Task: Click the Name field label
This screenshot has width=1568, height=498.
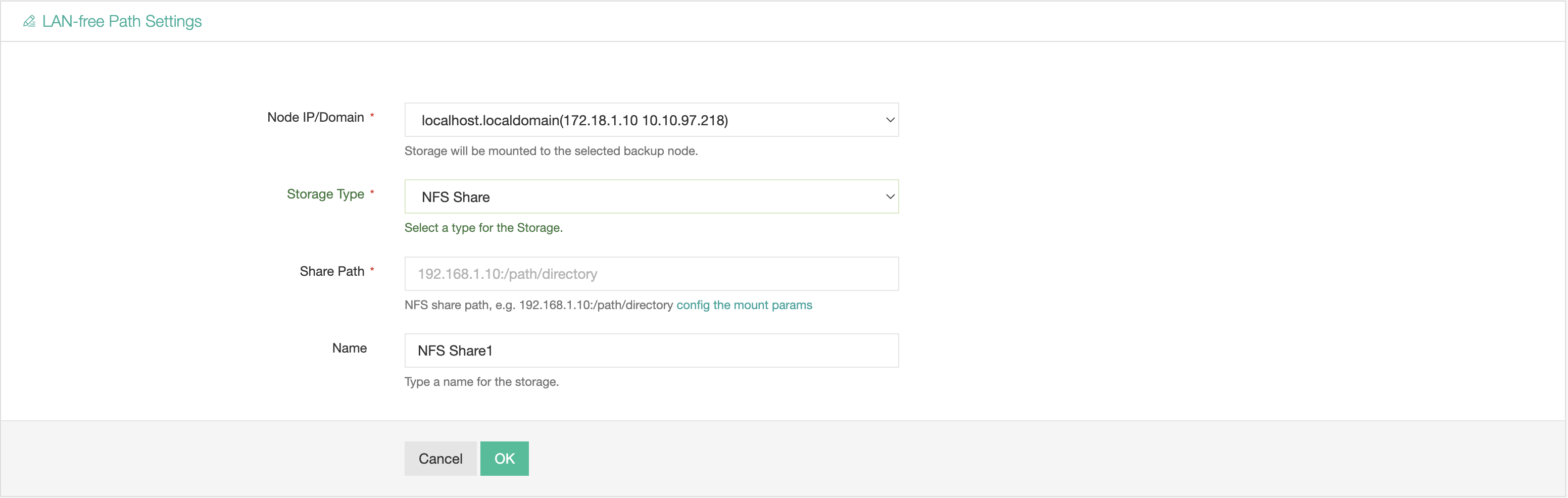Action: 350,348
